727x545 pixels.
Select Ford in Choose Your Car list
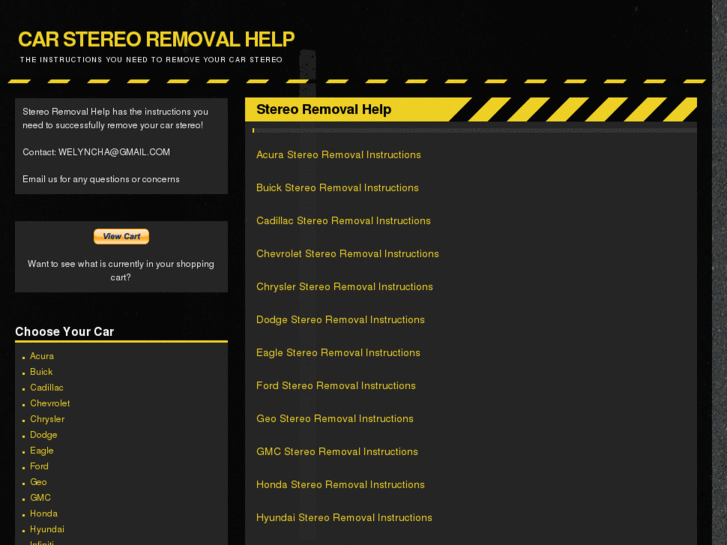39,466
